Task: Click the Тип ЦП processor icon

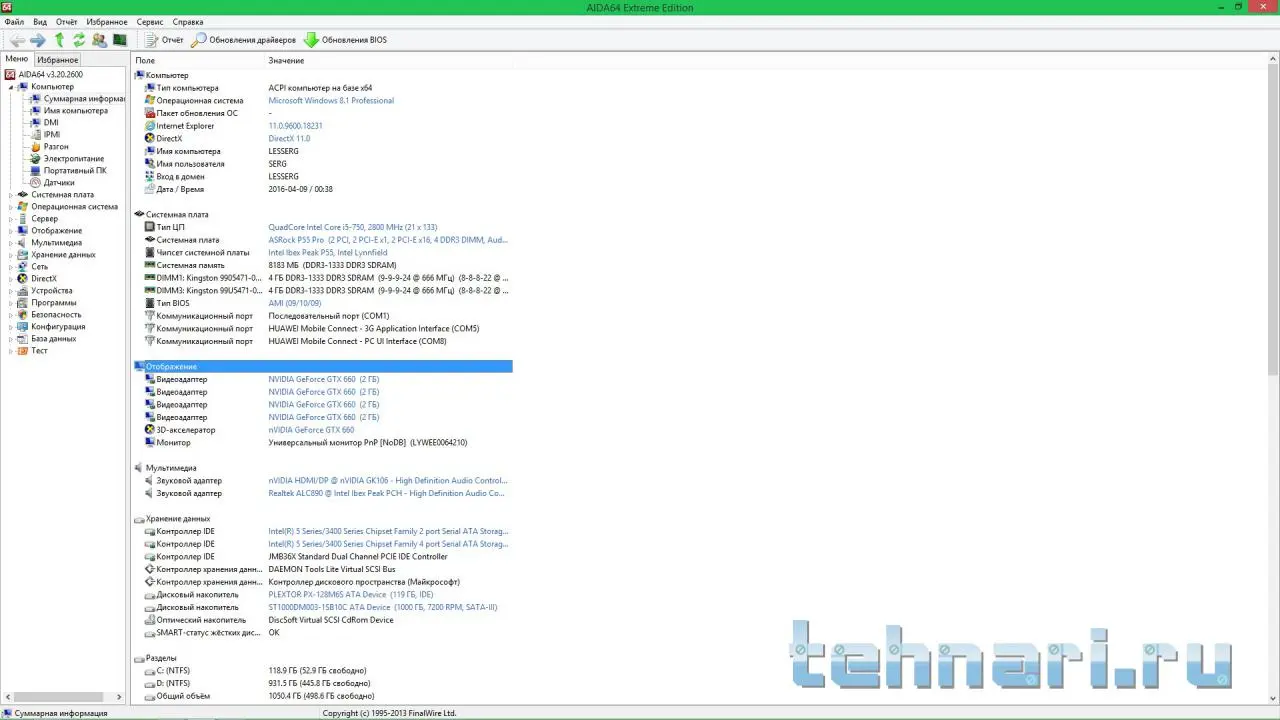Action: pos(149,227)
